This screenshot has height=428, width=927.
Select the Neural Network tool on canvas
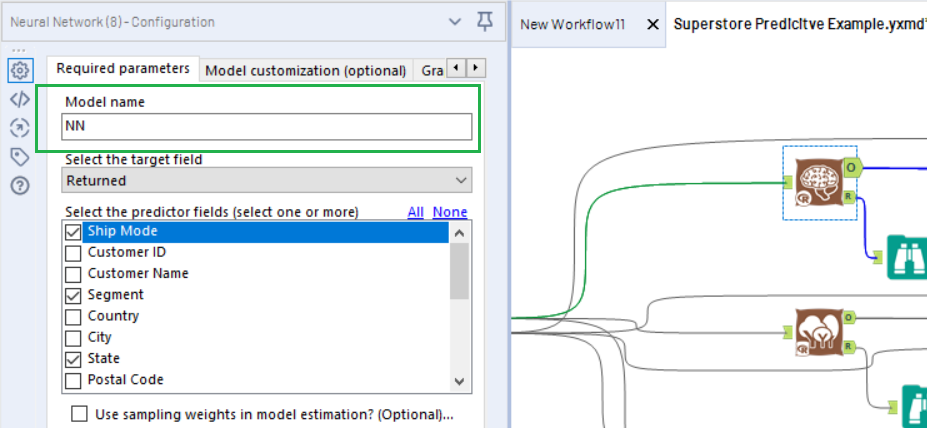pos(818,183)
